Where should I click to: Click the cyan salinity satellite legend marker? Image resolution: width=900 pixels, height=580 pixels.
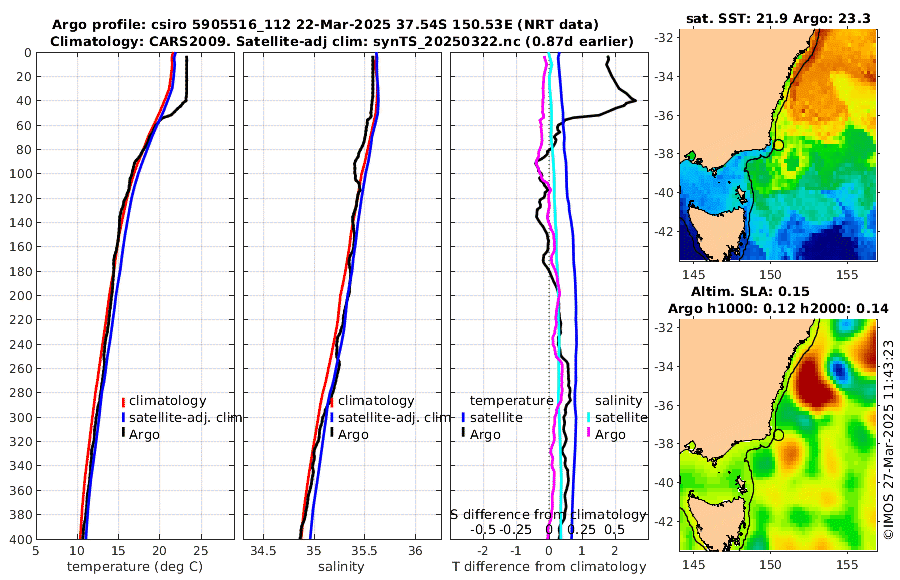coord(589,417)
